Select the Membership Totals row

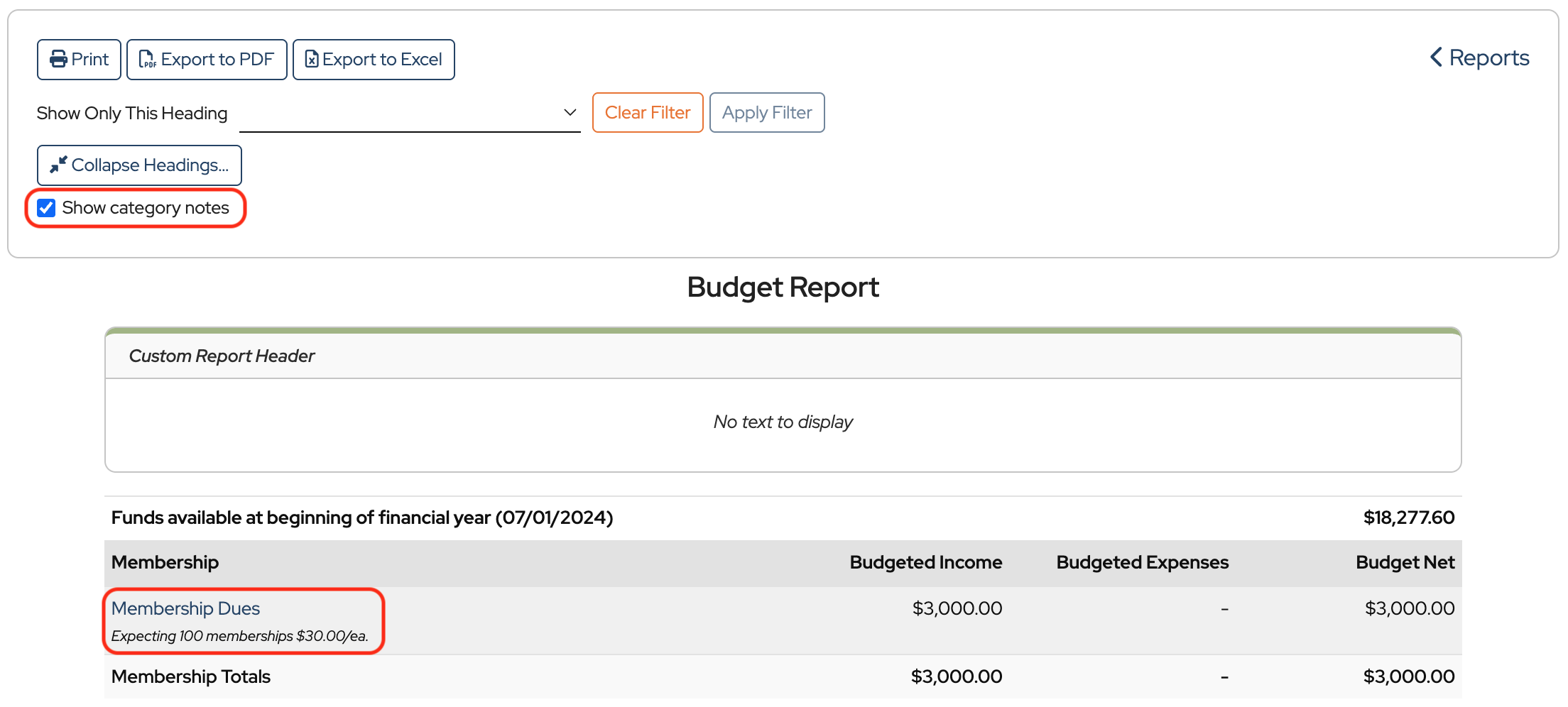click(191, 676)
